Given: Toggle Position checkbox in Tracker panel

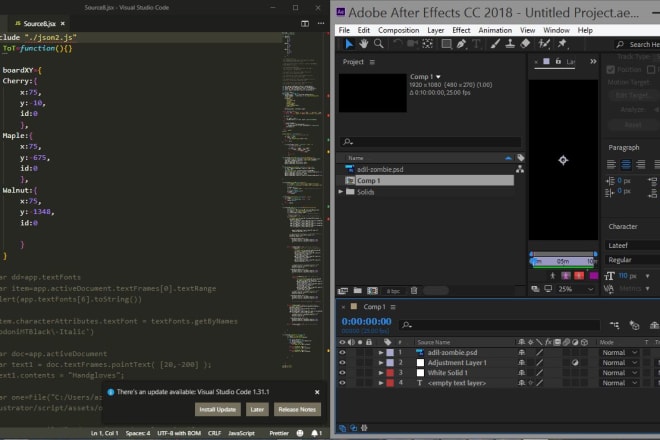Looking at the screenshot, I should 611,69.
